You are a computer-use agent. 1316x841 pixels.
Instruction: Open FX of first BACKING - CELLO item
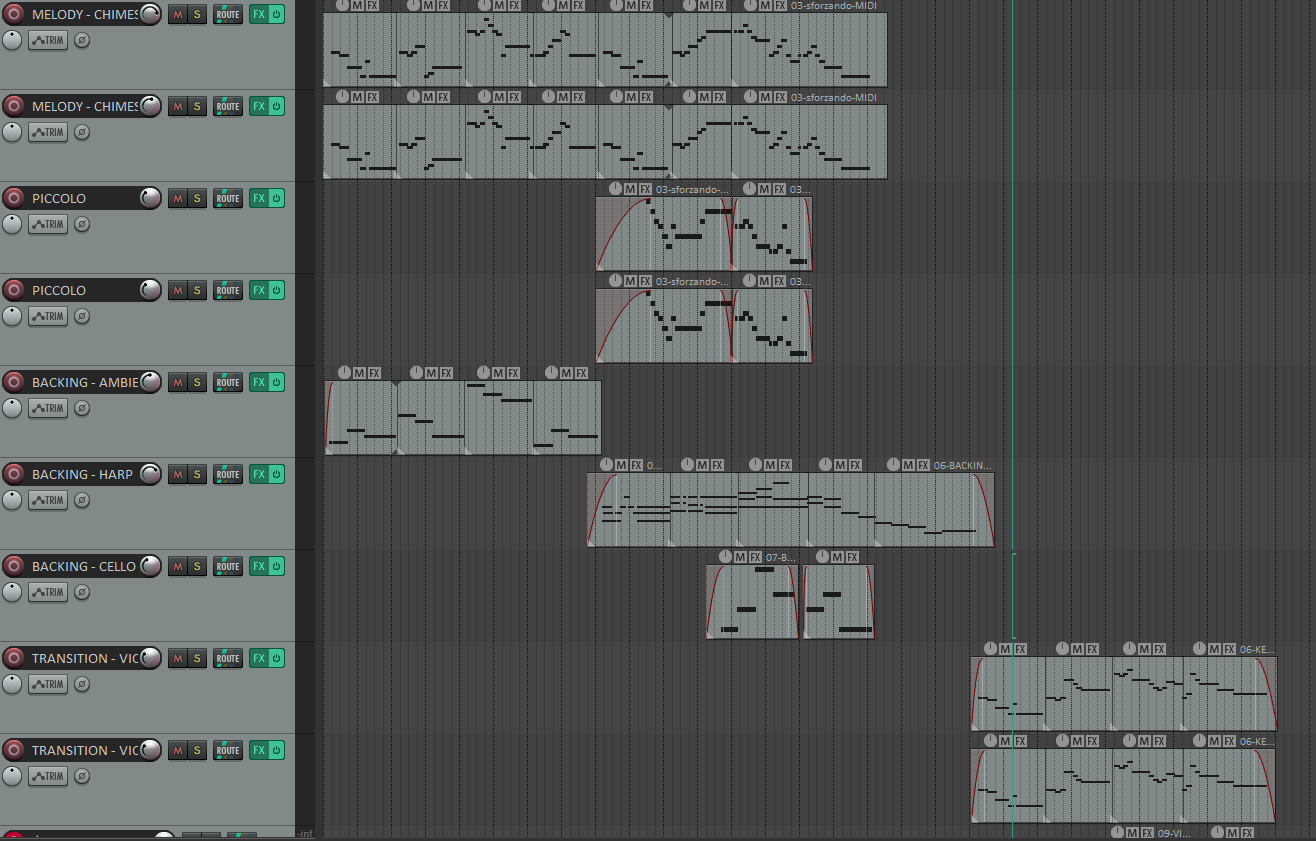[x=756, y=556]
